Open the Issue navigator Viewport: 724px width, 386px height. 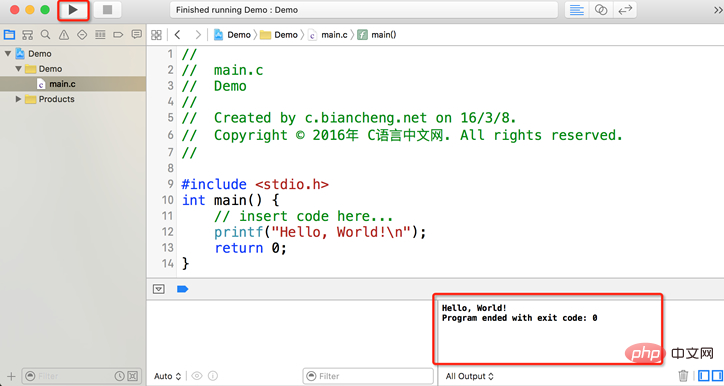(x=64, y=35)
